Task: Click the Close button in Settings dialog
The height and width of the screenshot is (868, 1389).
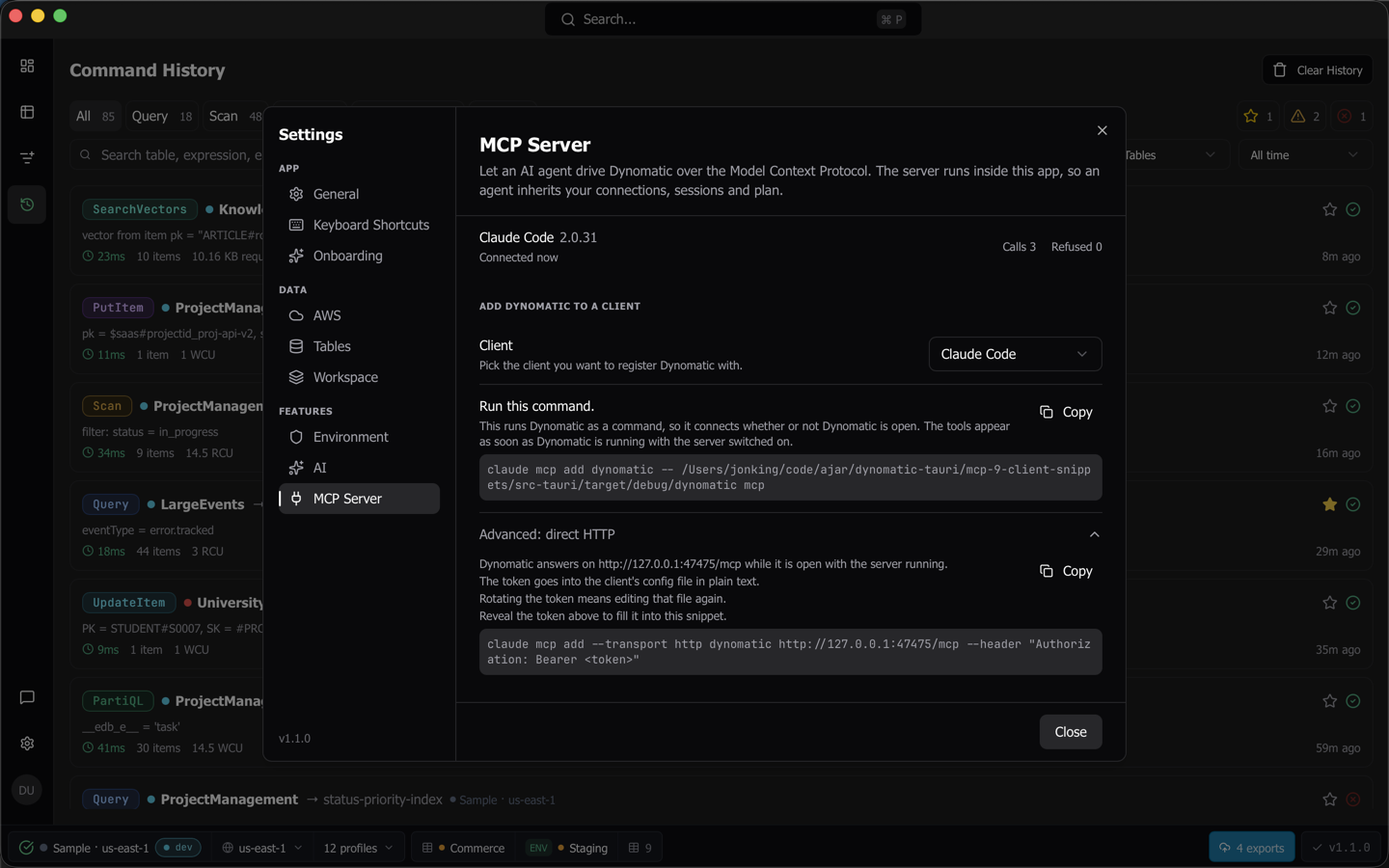Action: click(1071, 732)
